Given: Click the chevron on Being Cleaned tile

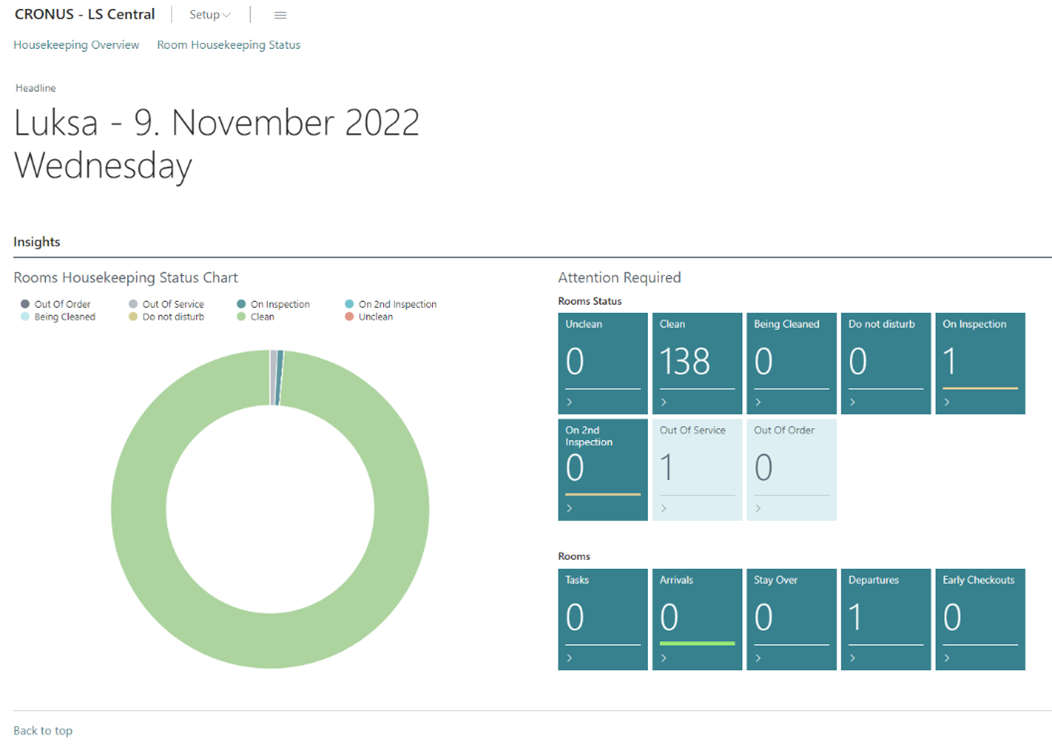Looking at the screenshot, I should [x=758, y=403].
